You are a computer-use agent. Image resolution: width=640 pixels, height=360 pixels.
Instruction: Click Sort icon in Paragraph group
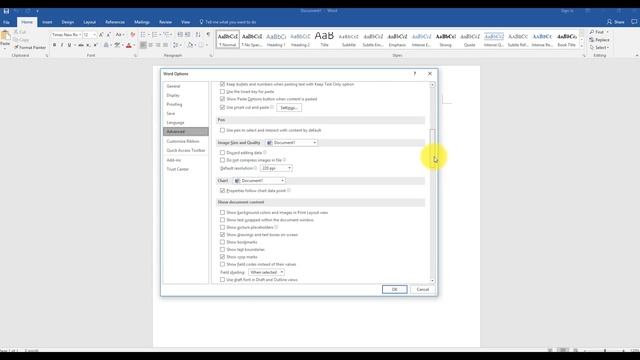(198, 35)
